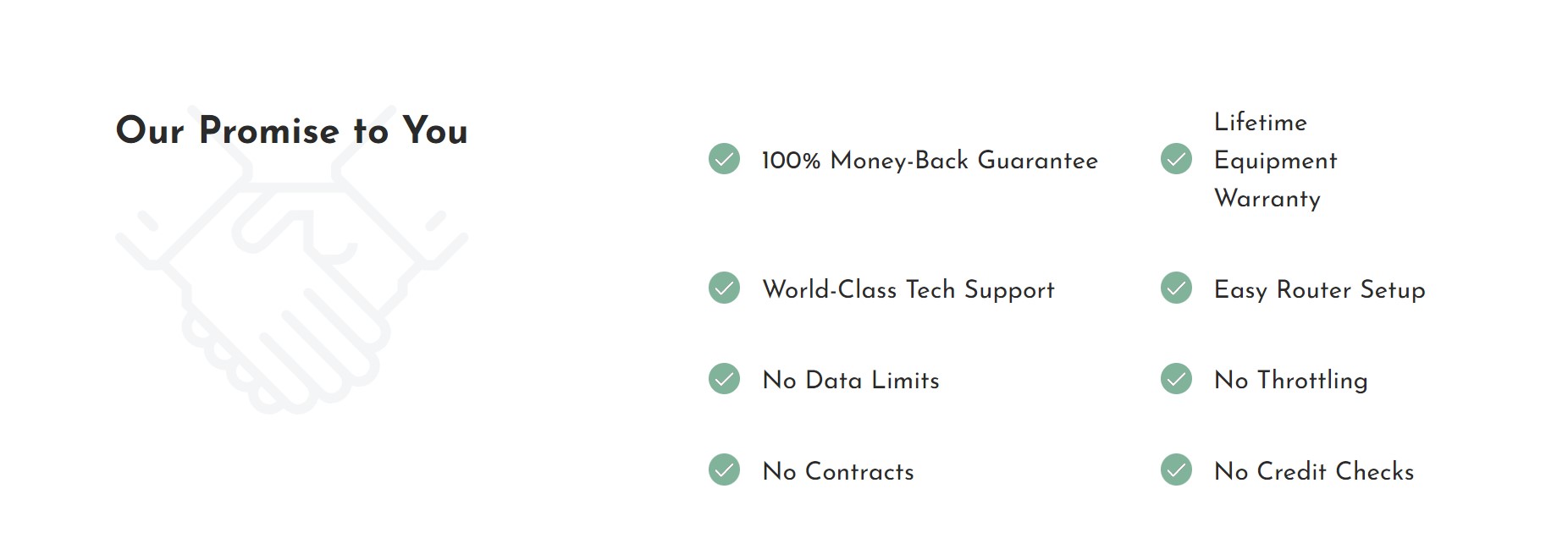Click the word Promise in the heading
The width and height of the screenshot is (1568, 560).
click(269, 130)
